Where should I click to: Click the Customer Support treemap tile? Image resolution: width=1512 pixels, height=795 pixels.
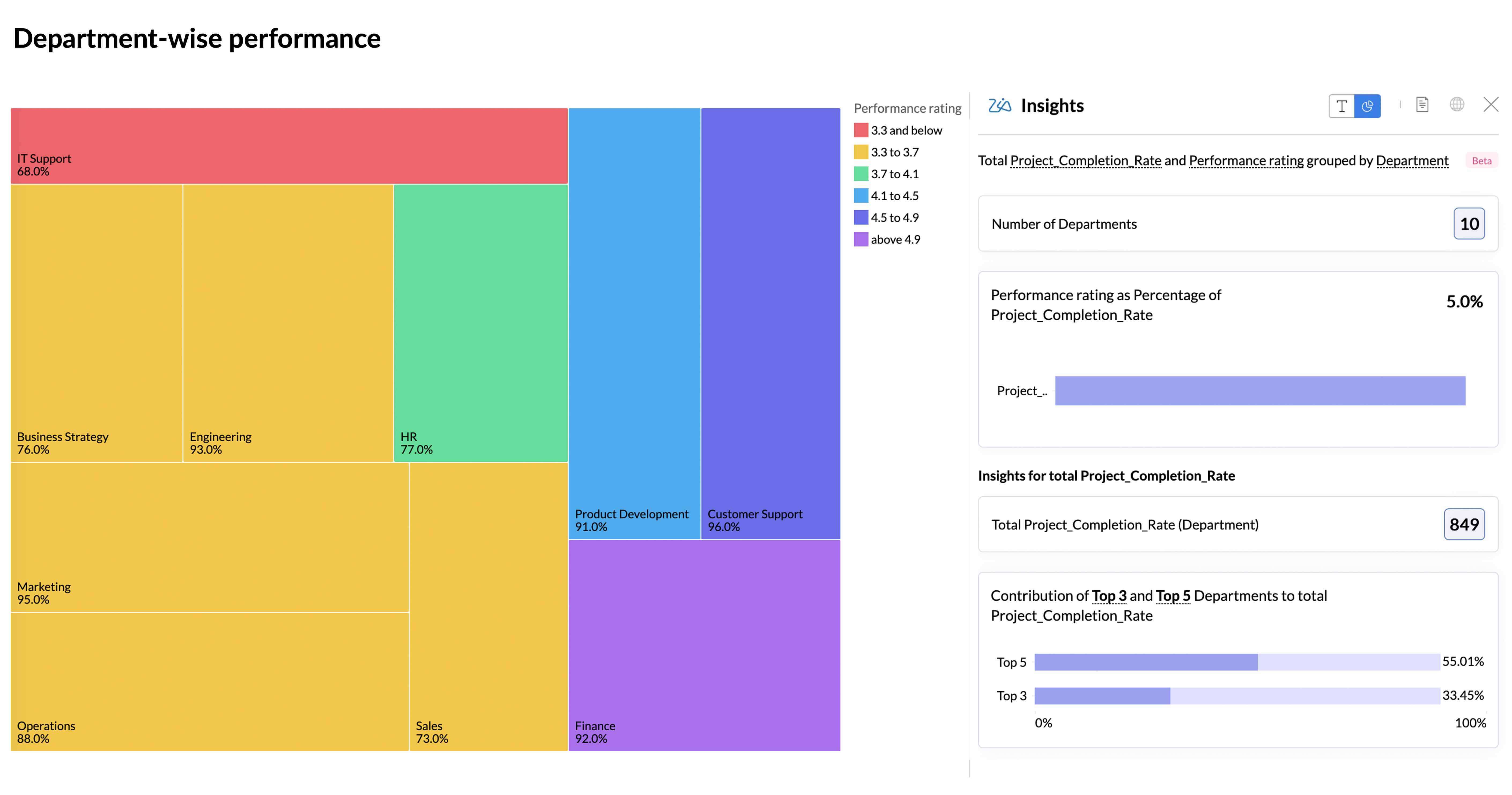[771, 323]
